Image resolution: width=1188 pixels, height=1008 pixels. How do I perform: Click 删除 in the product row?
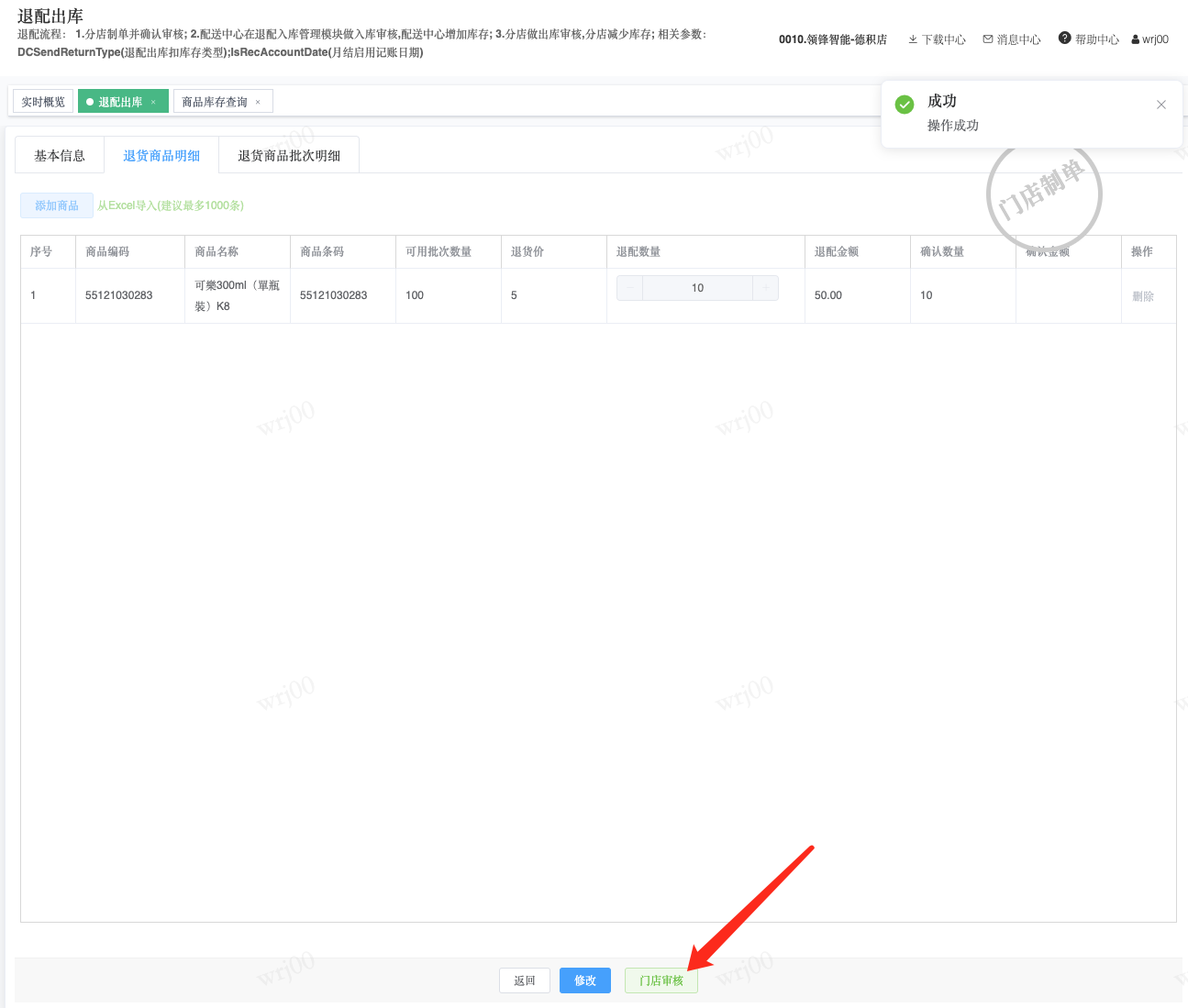1143,296
